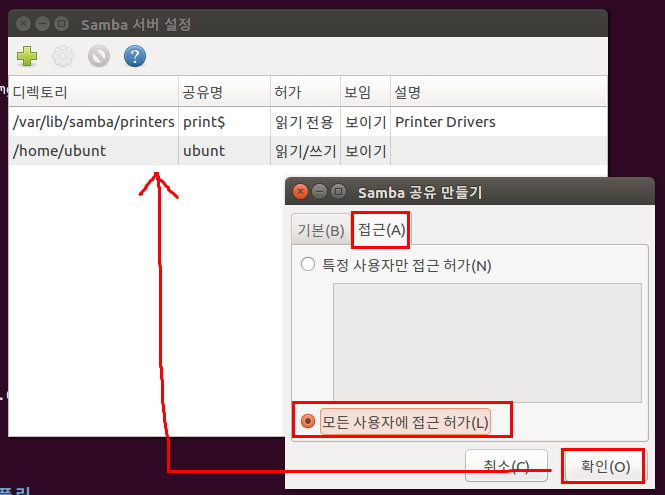The height and width of the screenshot is (495, 665).
Task: Click the empty user list box
Action: pyautogui.click(x=487, y=343)
